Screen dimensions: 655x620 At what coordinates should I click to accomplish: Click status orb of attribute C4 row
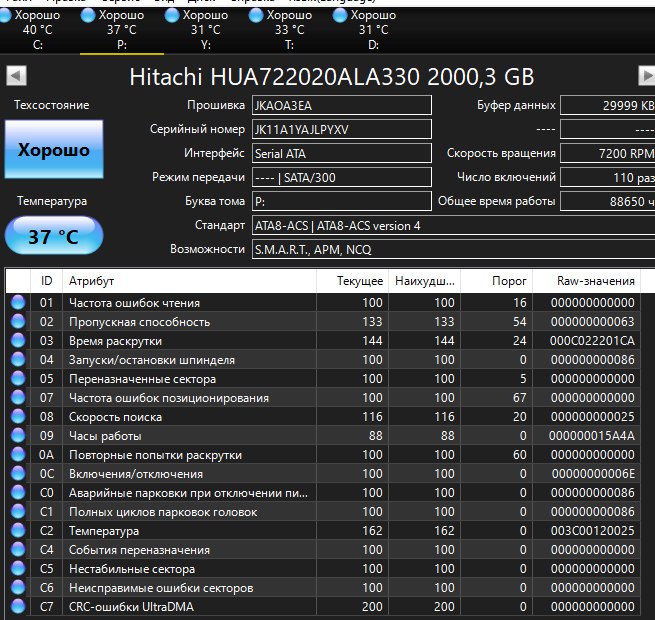coord(18,549)
